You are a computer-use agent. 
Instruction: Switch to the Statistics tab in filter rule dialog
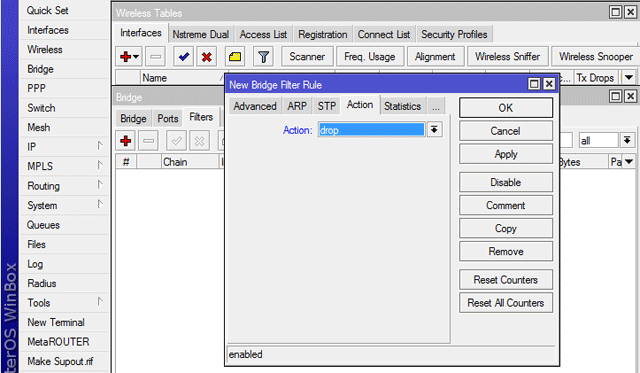[x=402, y=106]
